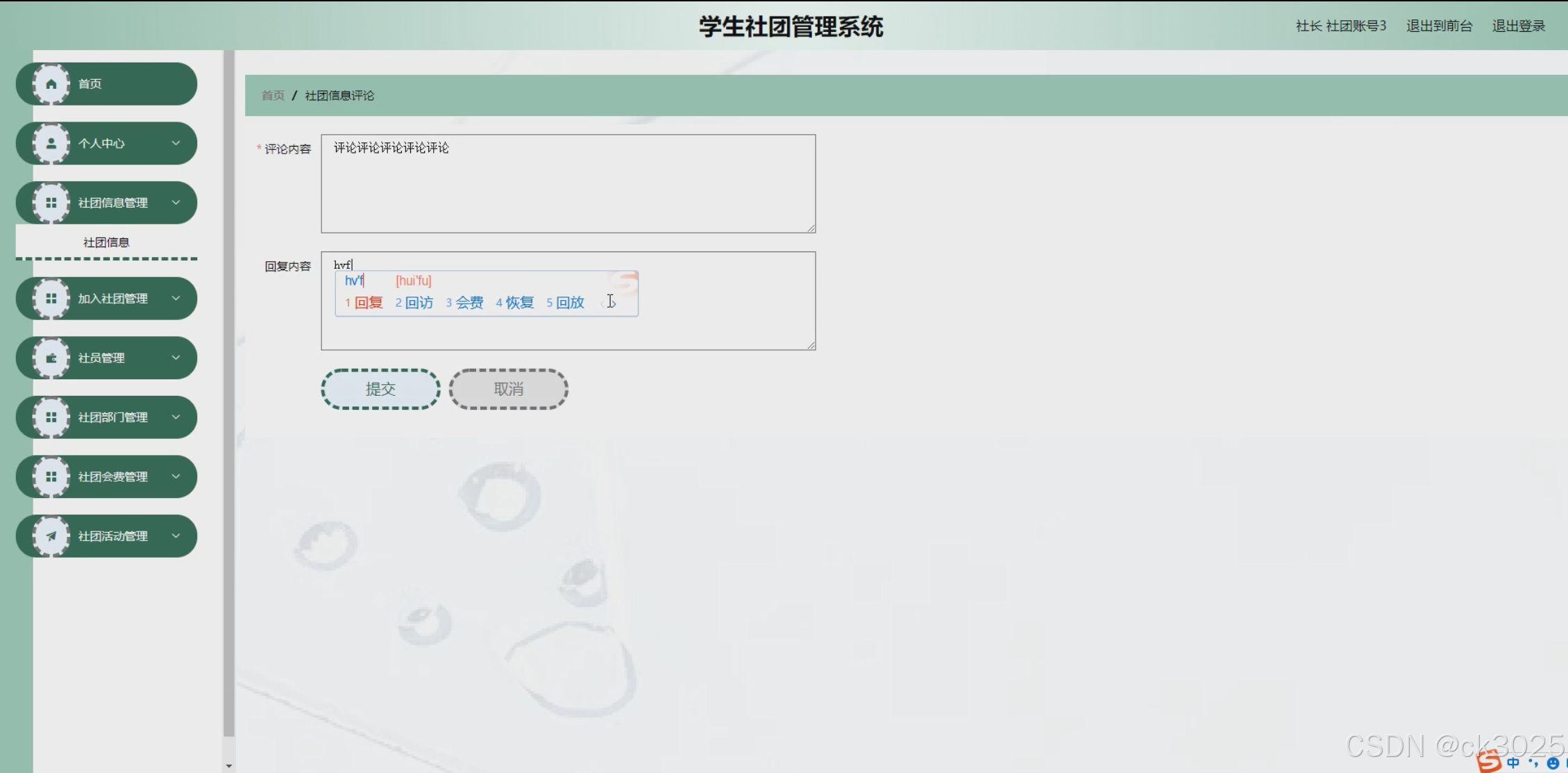Click the 社团信息管理 grid icon
Screen dimensions: 1568x773
pyautogui.click(x=51, y=203)
